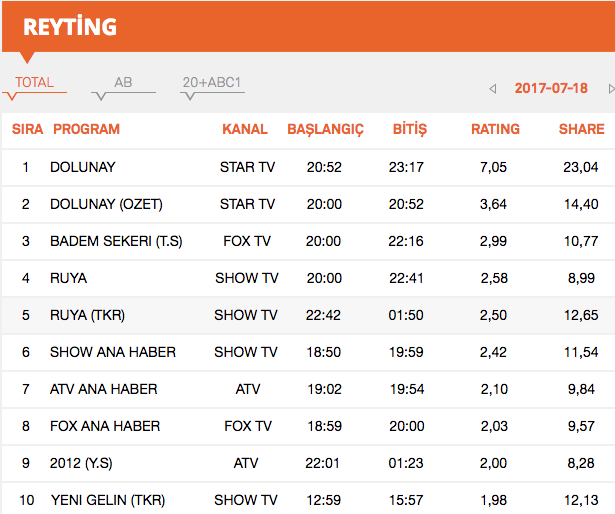Open the 20+ABC1 ratings tab
Viewport: 615px width, 514px height.
[x=212, y=83]
